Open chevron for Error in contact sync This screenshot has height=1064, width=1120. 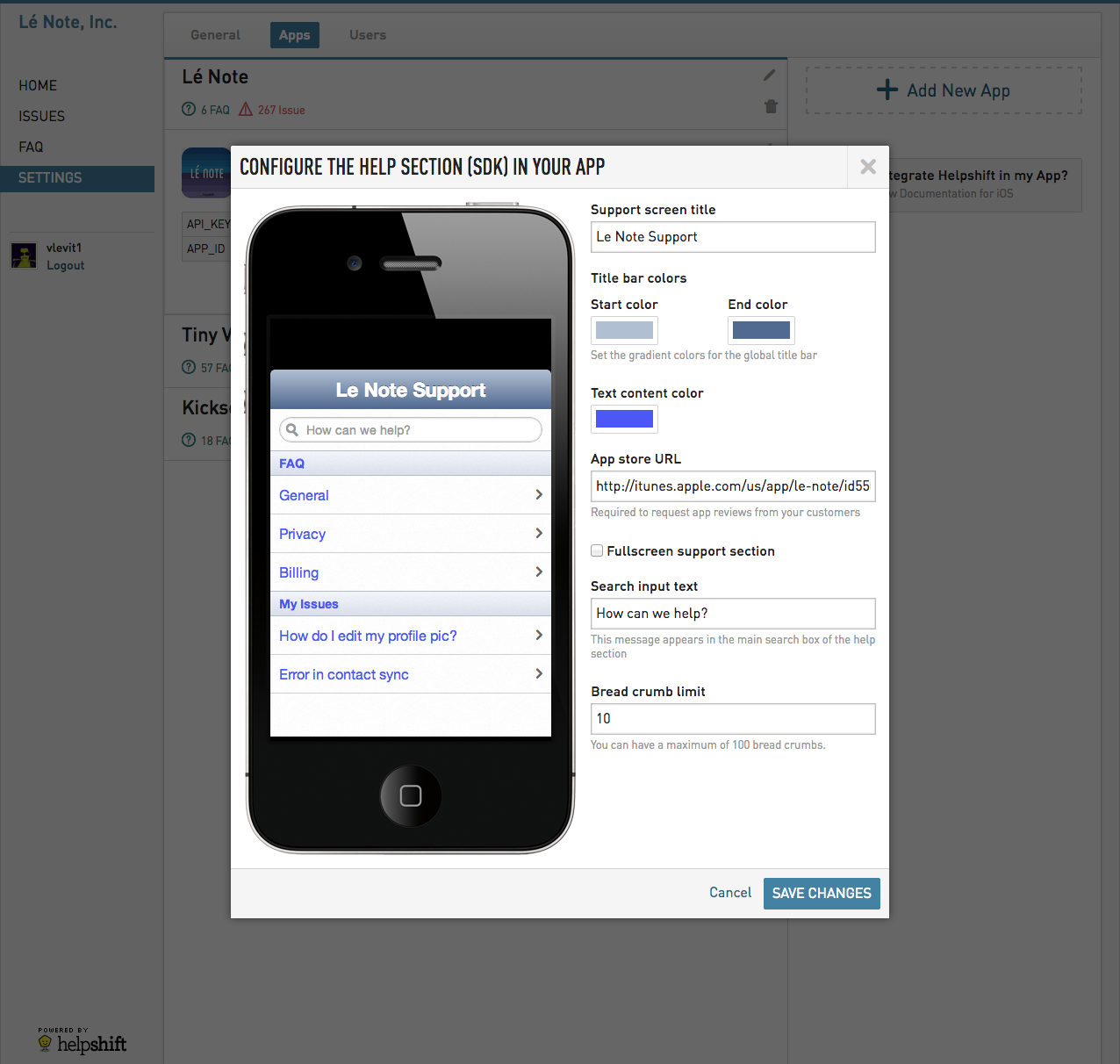tap(539, 674)
